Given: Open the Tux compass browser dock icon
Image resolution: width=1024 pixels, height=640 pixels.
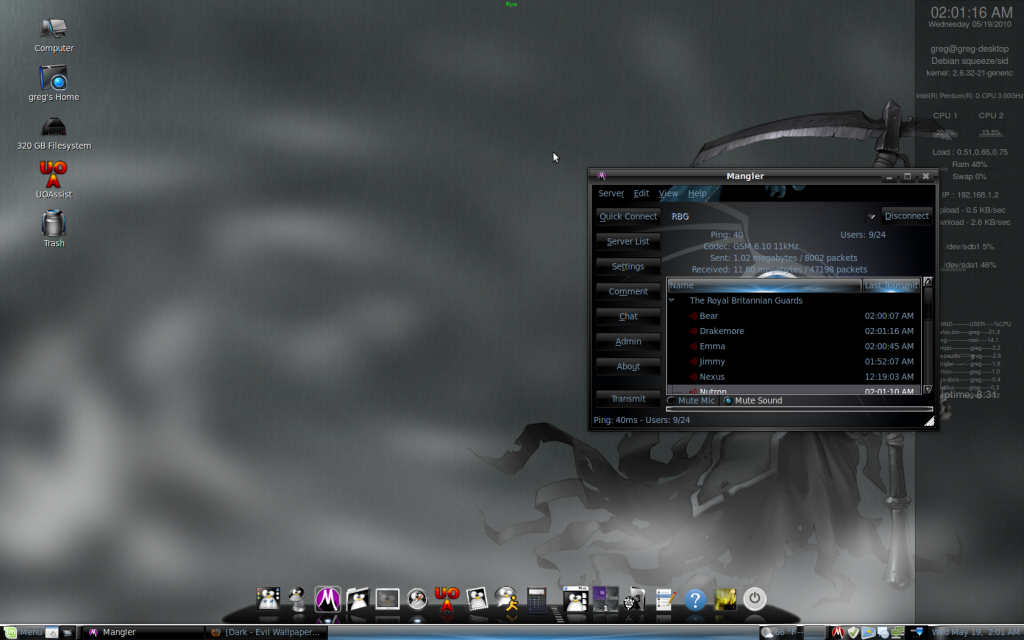Looking at the screenshot, I should 417,598.
